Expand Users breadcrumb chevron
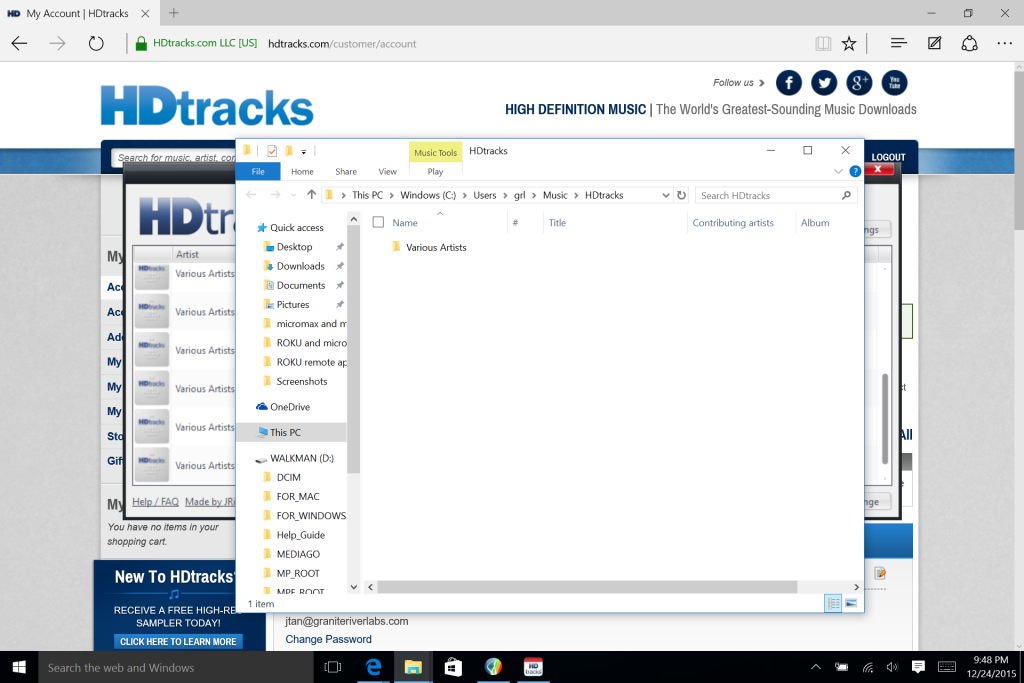1024x683 pixels. point(505,195)
